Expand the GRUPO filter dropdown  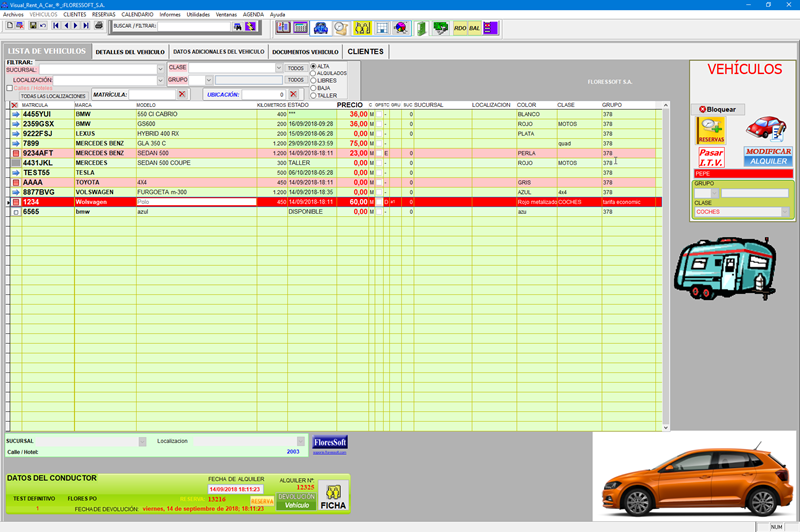(209, 80)
